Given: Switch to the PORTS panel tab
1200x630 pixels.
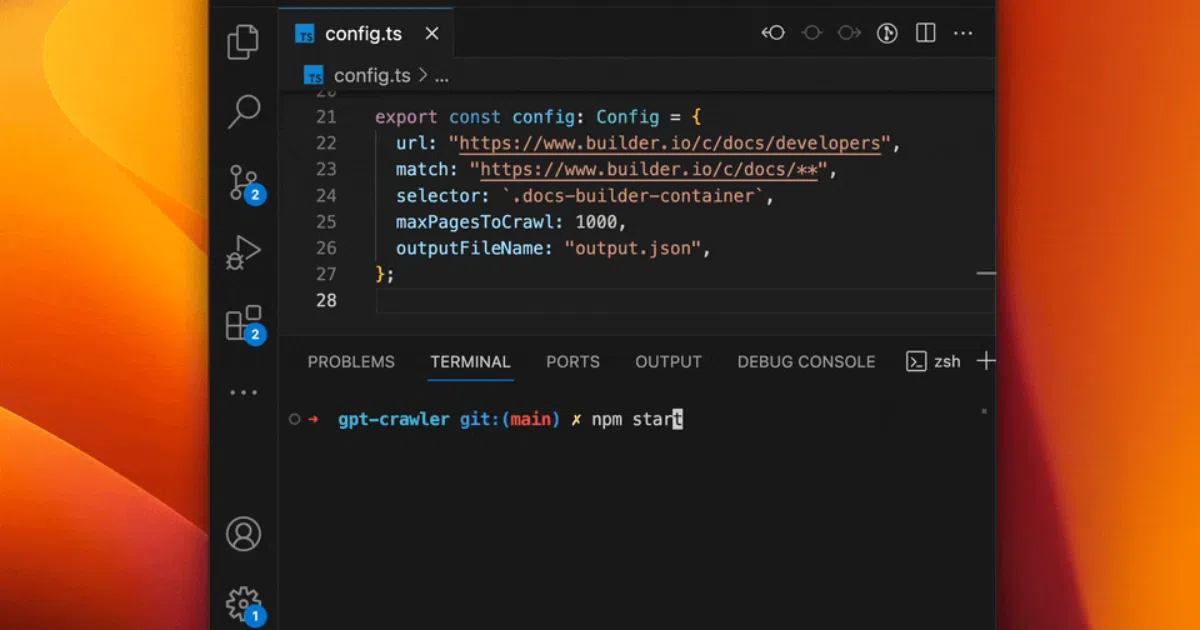Looking at the screenshot, I should point(573,362).
